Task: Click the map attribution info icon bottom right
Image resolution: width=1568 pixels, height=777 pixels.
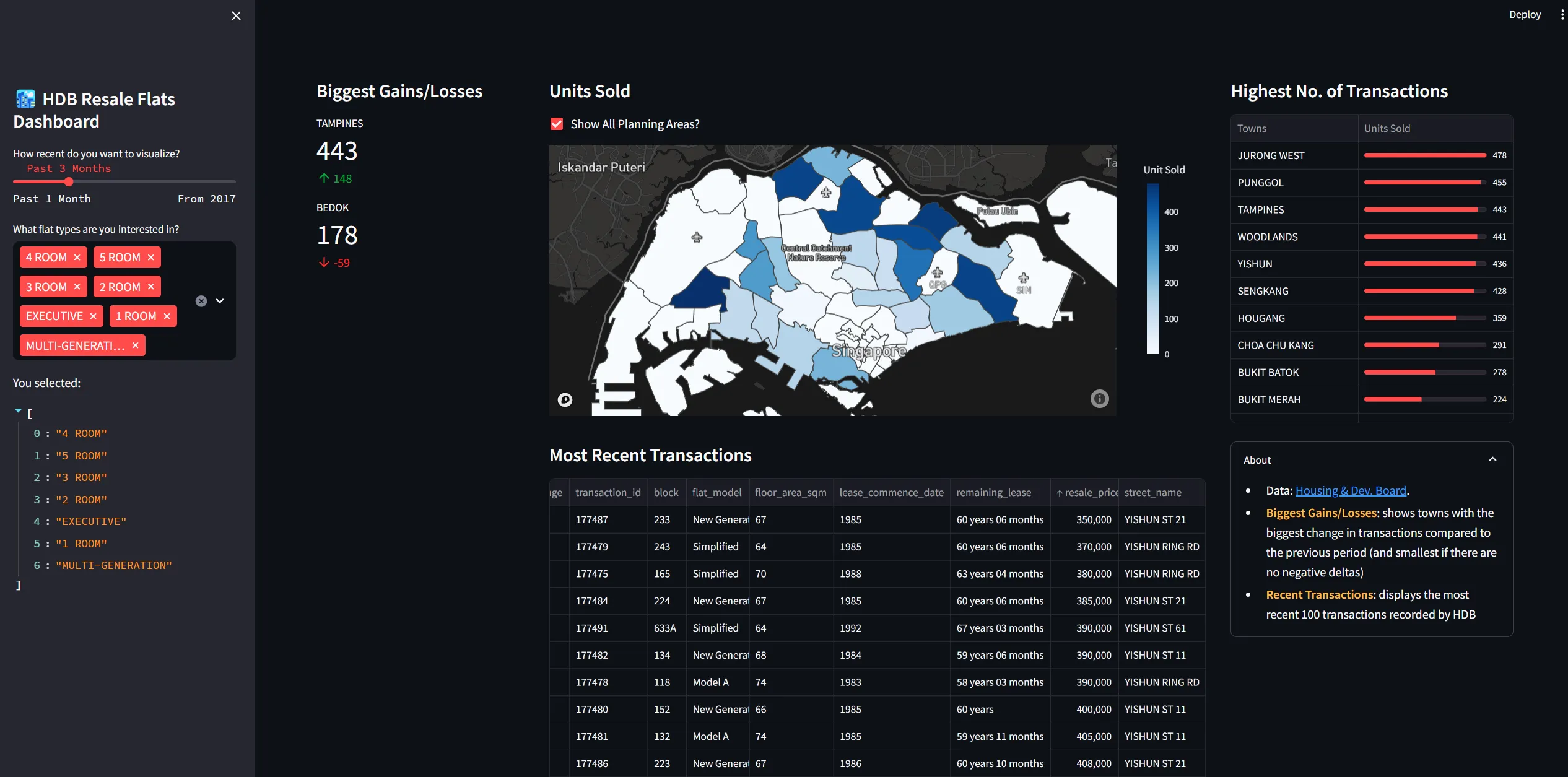Action: pos(1100,398)
